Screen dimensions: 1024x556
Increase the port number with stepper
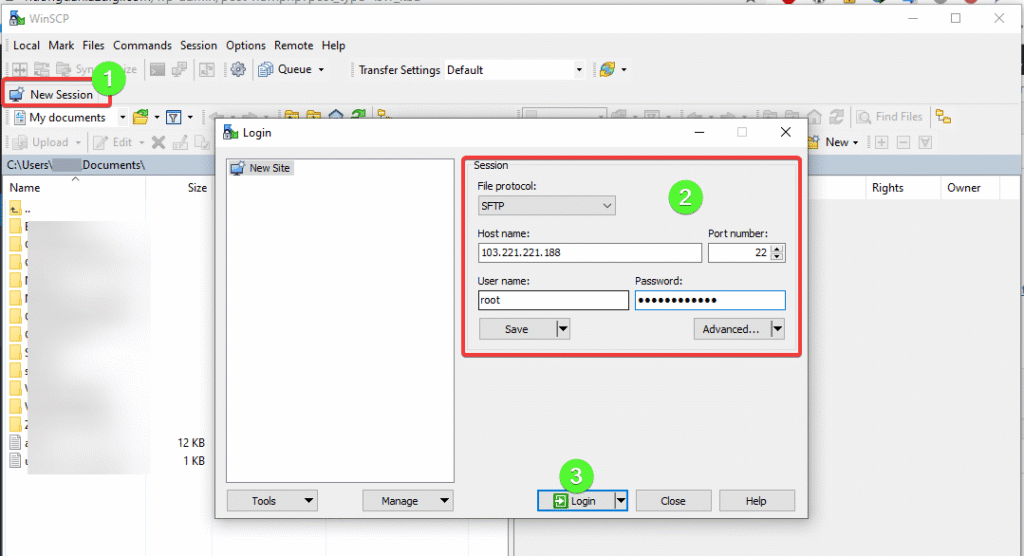click(777, 249)
